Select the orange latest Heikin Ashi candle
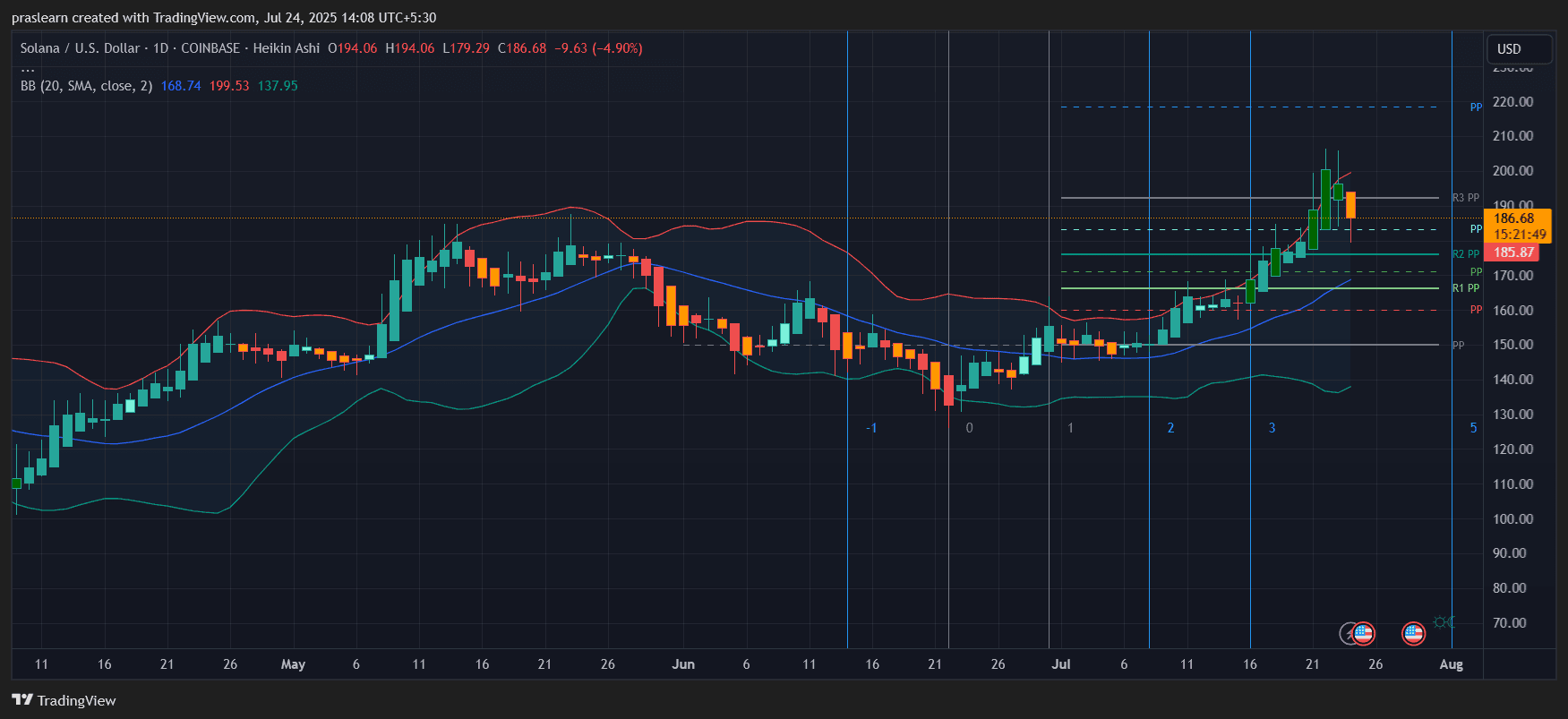 (x=1350, y=205)
